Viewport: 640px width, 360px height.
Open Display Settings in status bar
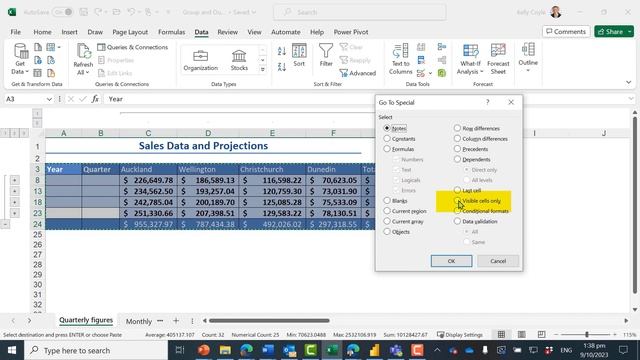[x=460, y=335]
